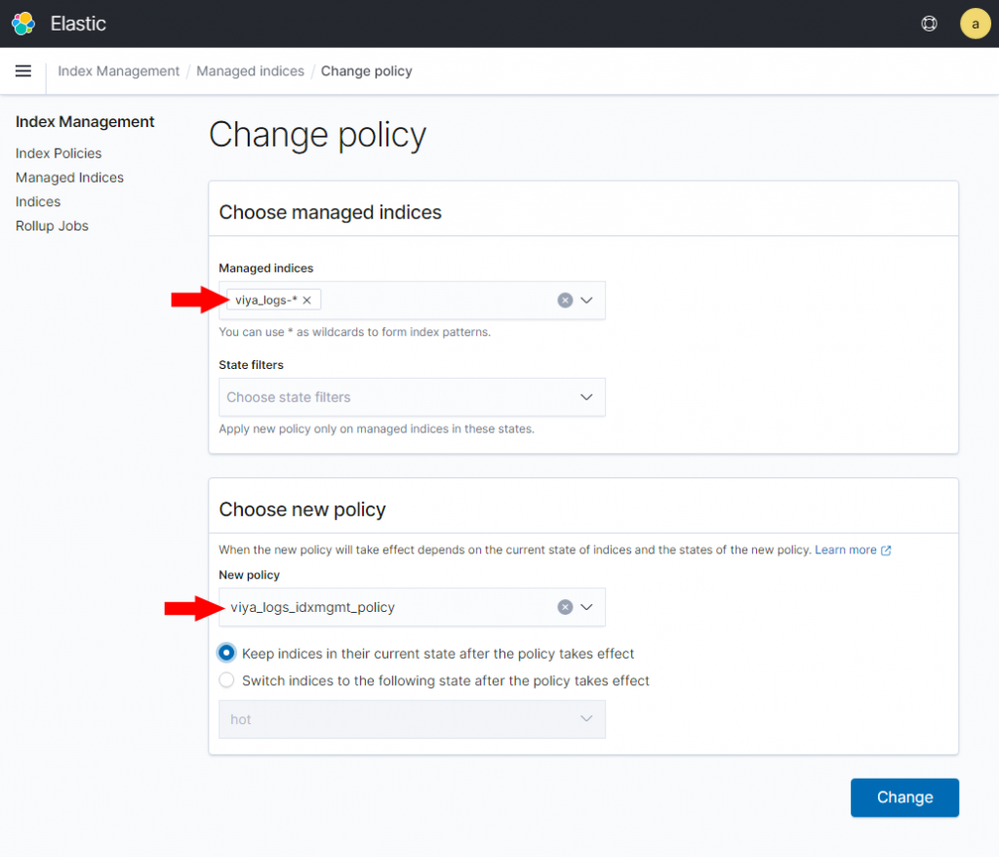999x857 pixels.
Task: Select Keep indices in their current state
Action: coord(226,653)
